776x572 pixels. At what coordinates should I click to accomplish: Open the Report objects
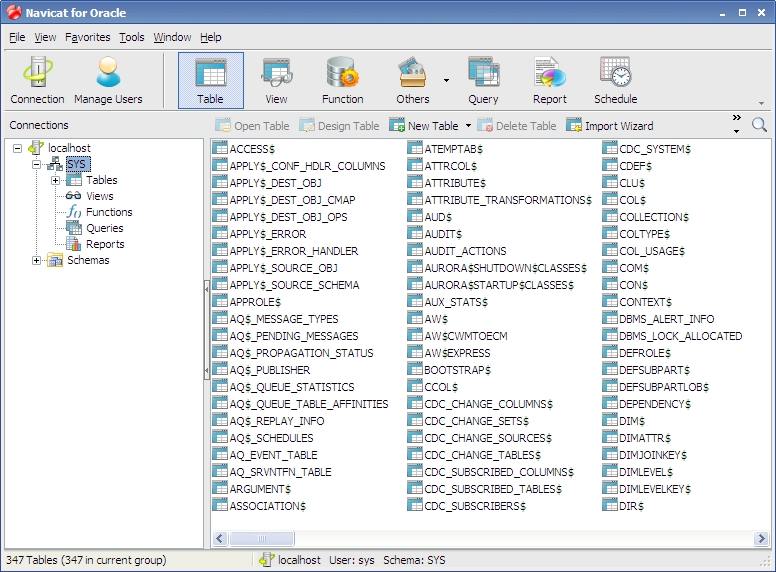[x=549, y=81]
